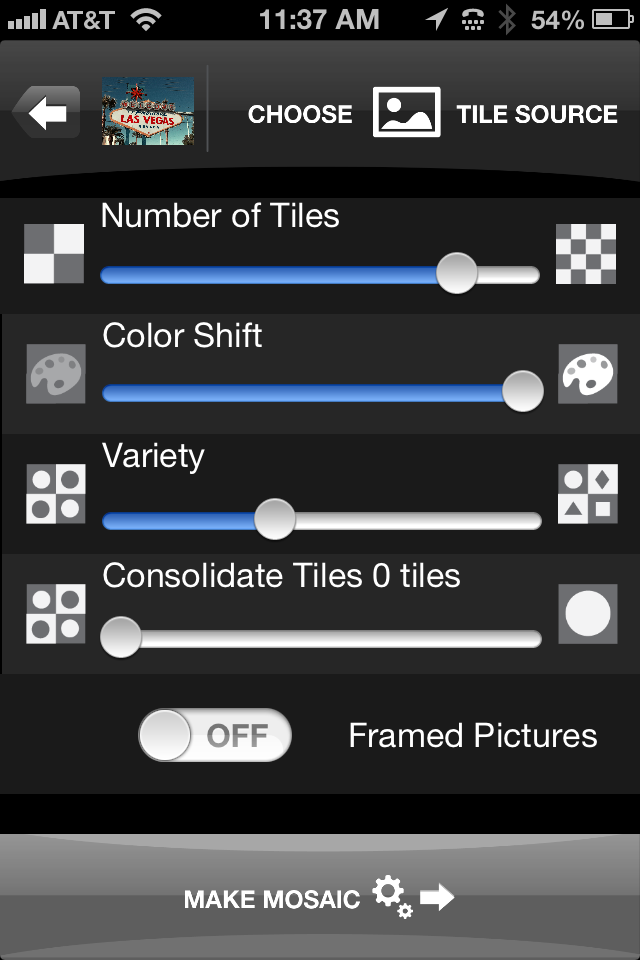This screenshot has width=640, height=960.
Task: Tap the more tiles checkerboard icon
Action: pyautogui.click(x=586, y=254)
